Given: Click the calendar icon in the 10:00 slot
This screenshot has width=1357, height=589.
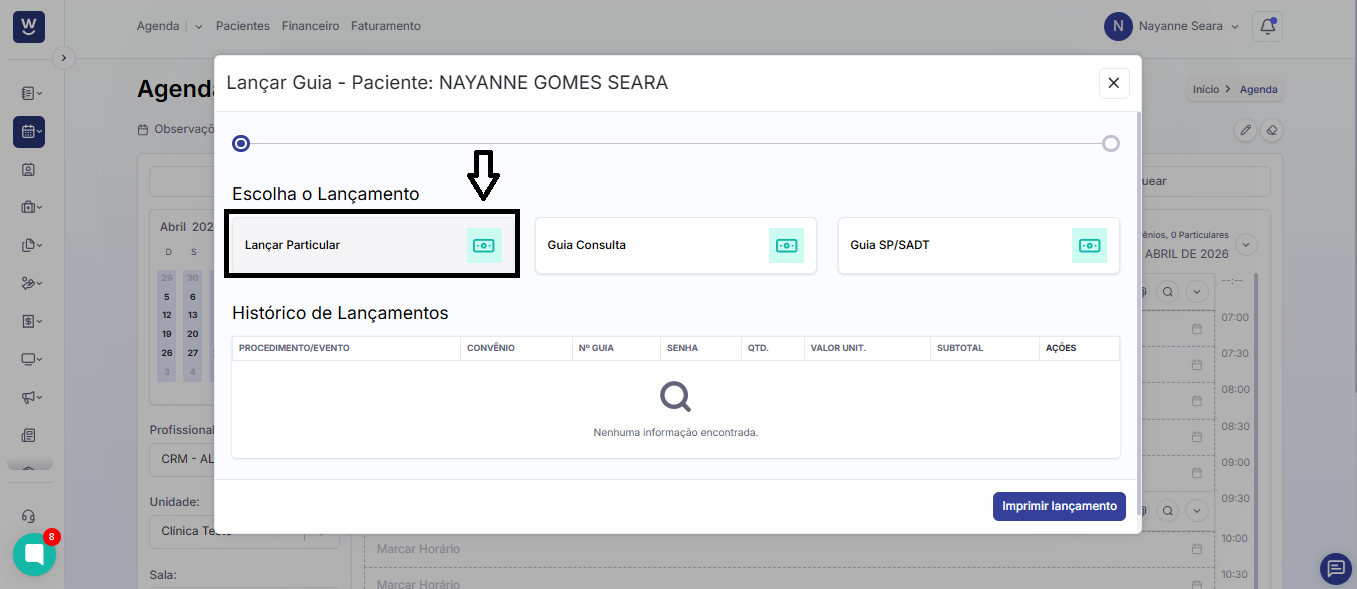Looking at the screenshot, I should point(1197,549).
